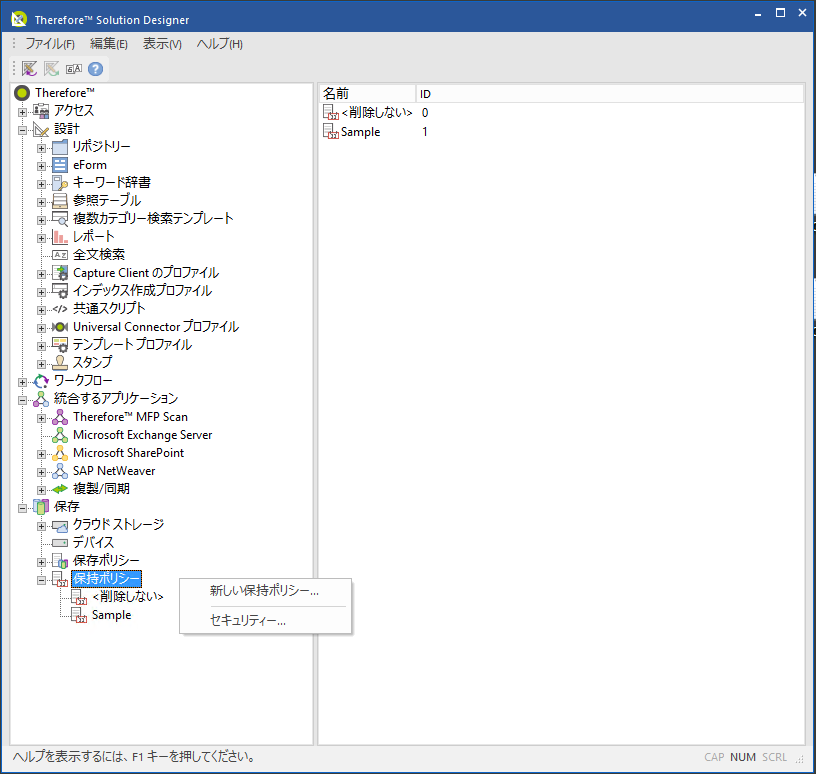
Task: Expand the eForm node
Action: [41, 167]
